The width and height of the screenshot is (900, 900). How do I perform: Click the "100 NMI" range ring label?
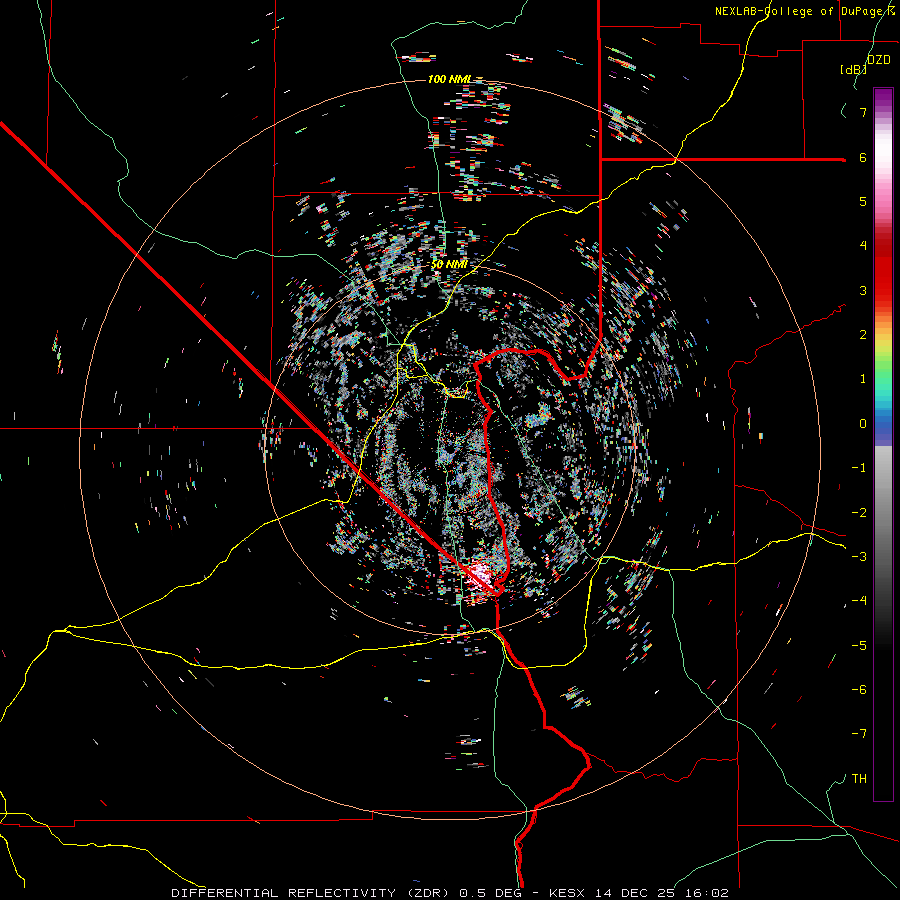450,79
